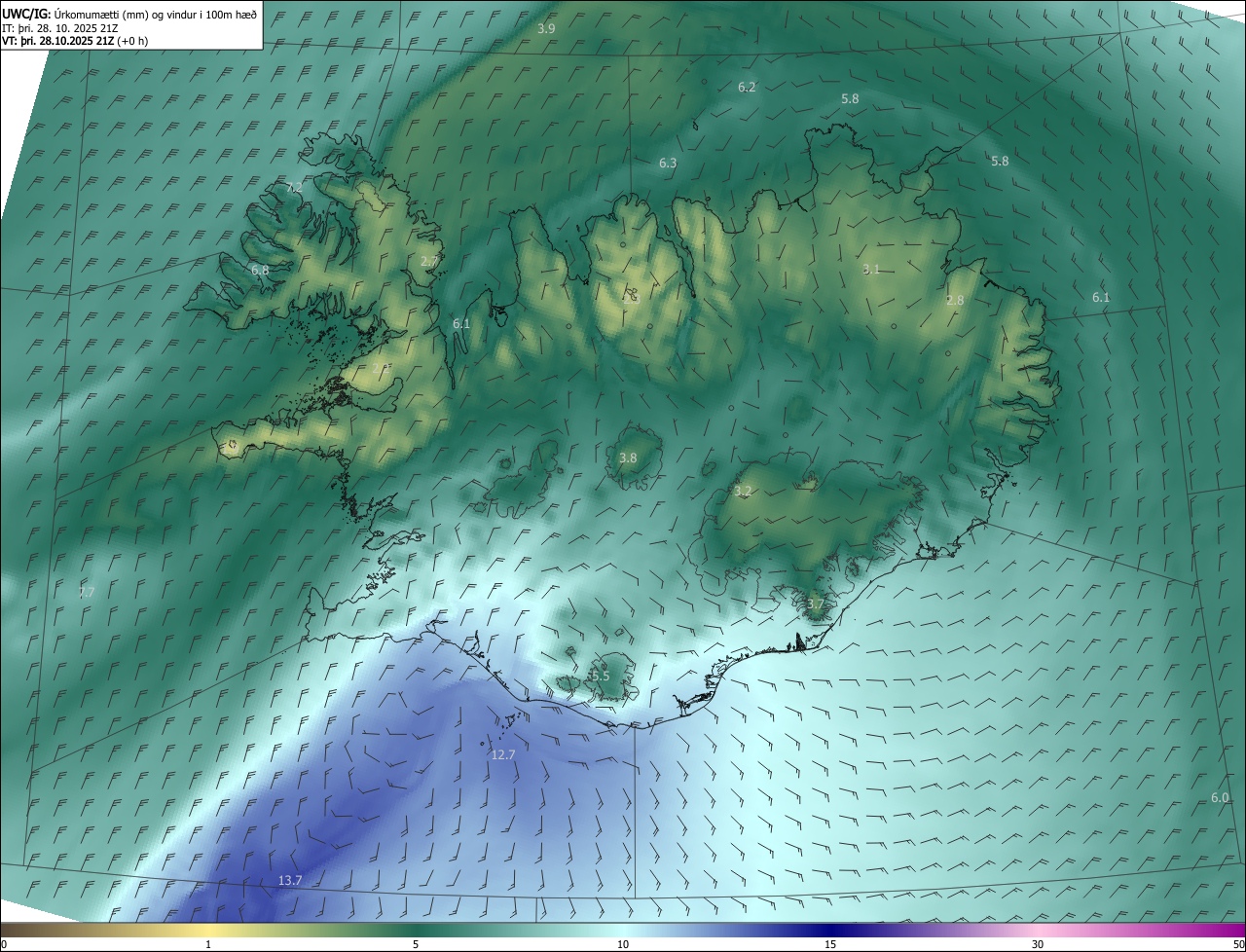The image size is (1246, 952).
Task: Click the 6.3 value label
Action: click(x=668, y=164)
